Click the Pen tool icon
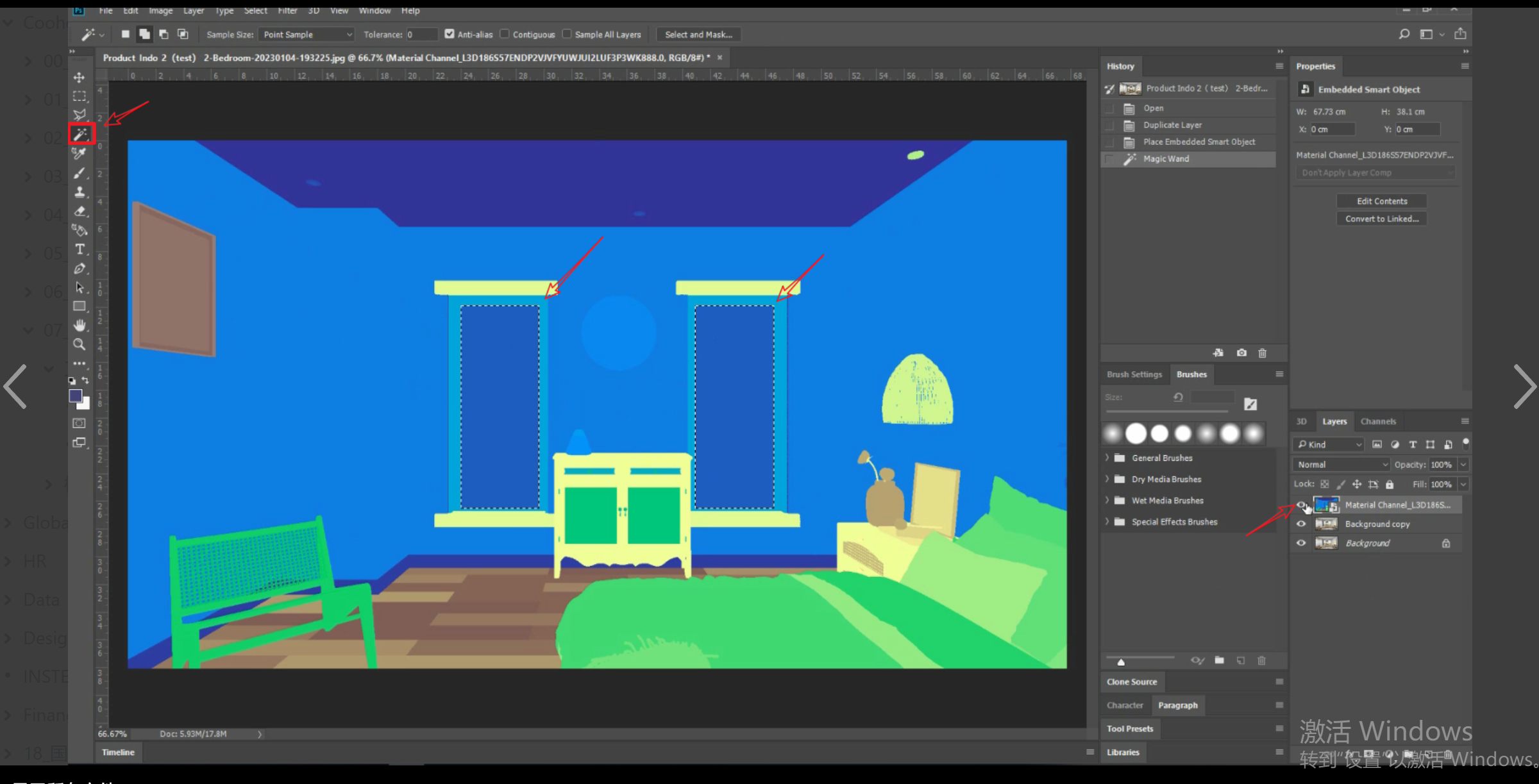Image resolution: width=1539 pixels, height=784 pixels. pyautogui.click(x=80, y=269)
